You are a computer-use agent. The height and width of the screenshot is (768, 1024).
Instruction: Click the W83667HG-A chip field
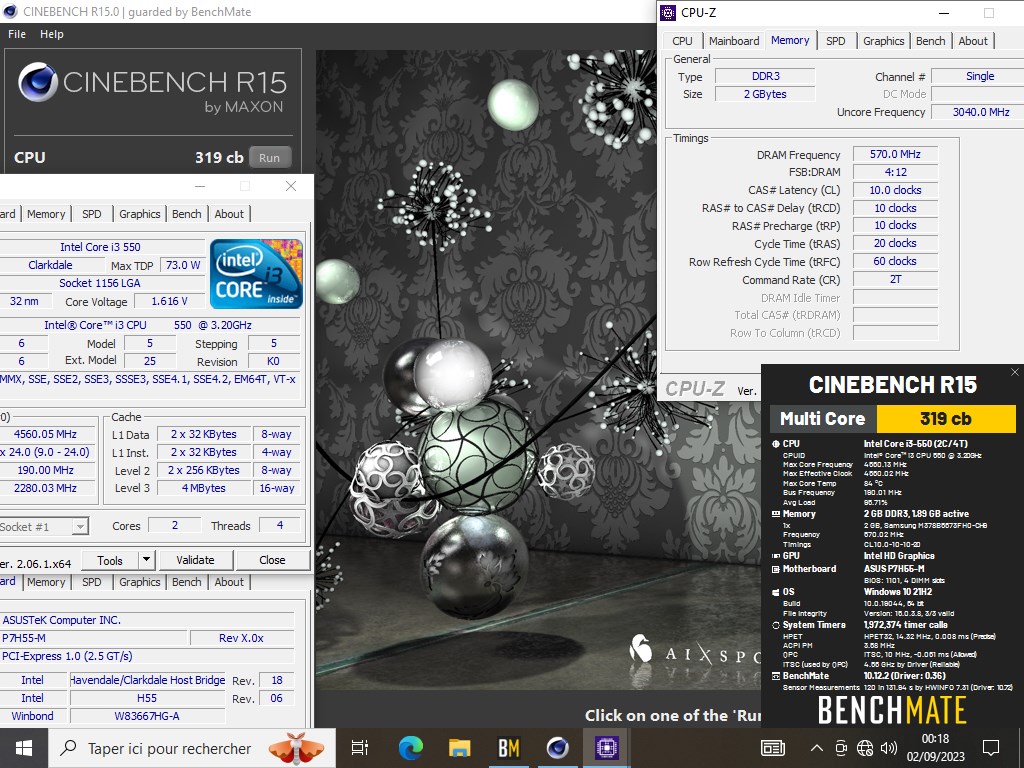[147, 716]
